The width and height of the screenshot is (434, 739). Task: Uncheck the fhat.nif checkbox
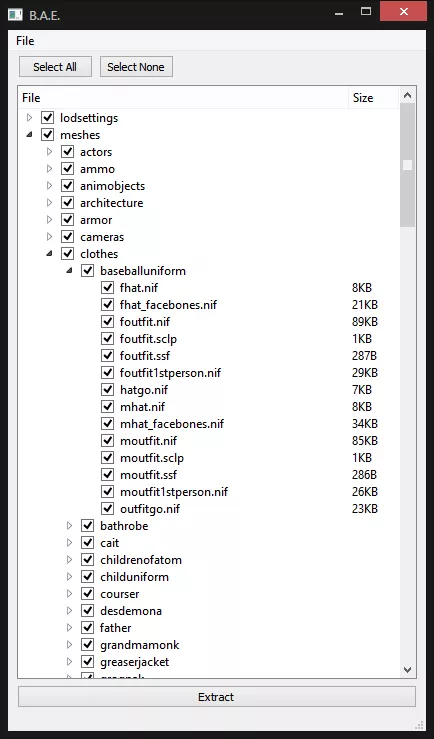point(107,287)
